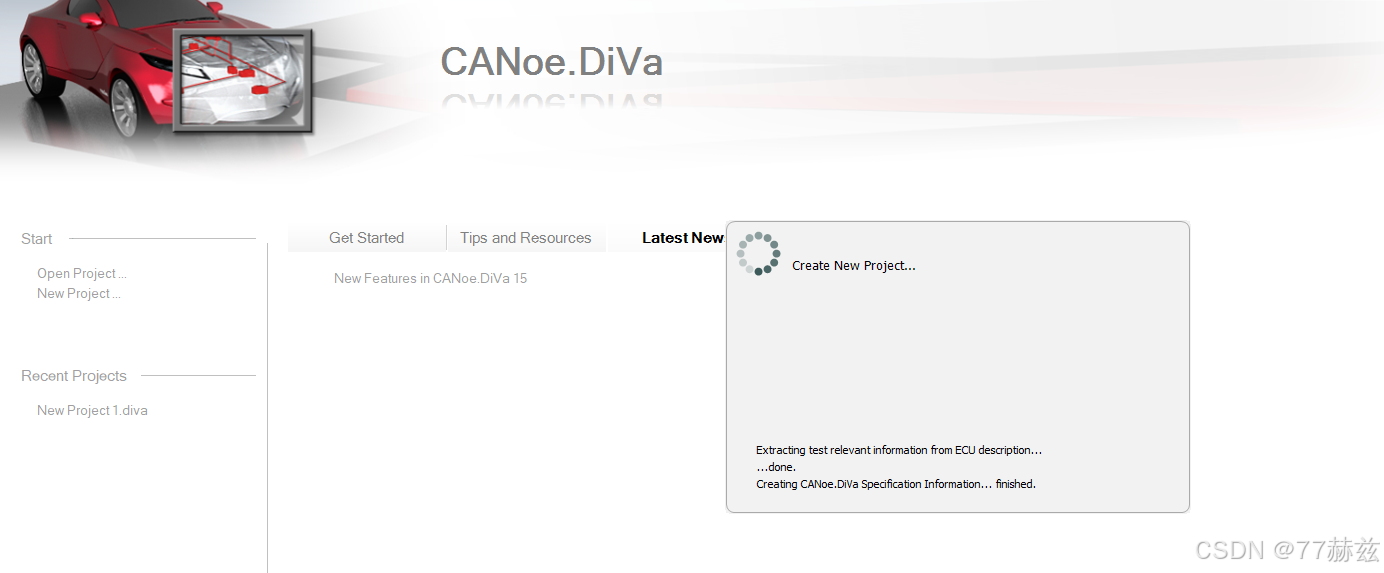Viewport: 1384px width, 573px height.
Task: Click the Recent Projects heading
Action: [74, 376]
